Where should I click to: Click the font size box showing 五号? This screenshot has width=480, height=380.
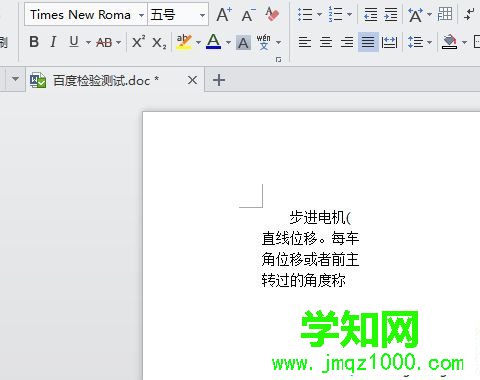point(178,15)
